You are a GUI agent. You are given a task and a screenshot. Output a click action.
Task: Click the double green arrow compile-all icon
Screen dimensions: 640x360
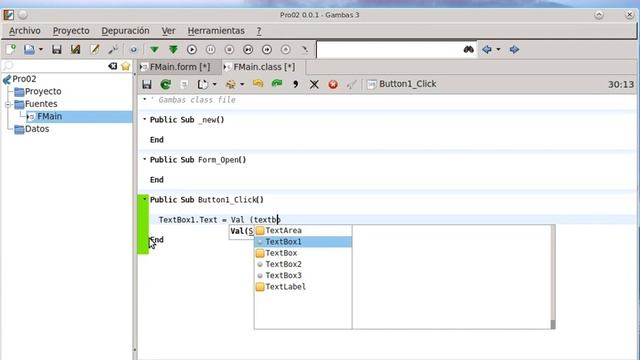click(x=173, y=49)
